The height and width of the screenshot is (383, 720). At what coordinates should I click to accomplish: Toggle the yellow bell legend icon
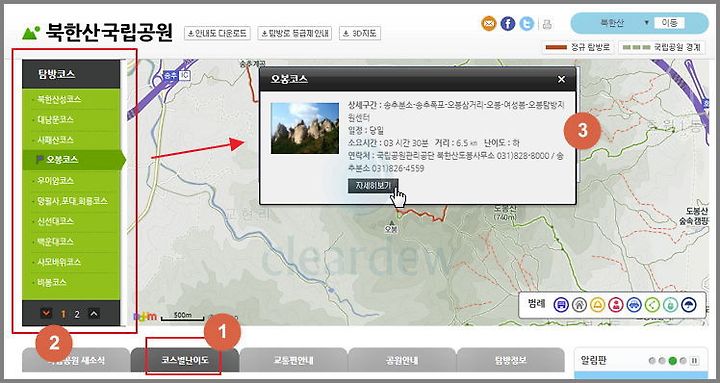[x=597, y=304]
